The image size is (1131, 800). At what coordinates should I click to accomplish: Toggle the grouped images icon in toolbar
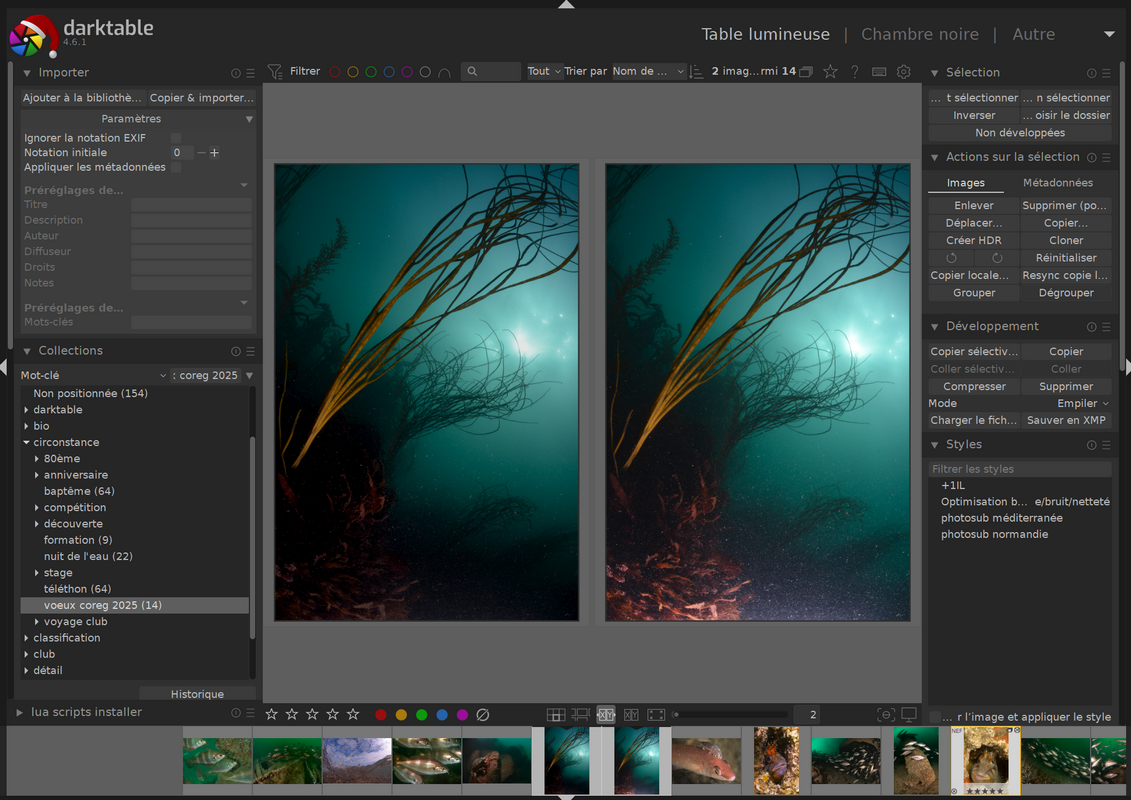tap(806, 72)
